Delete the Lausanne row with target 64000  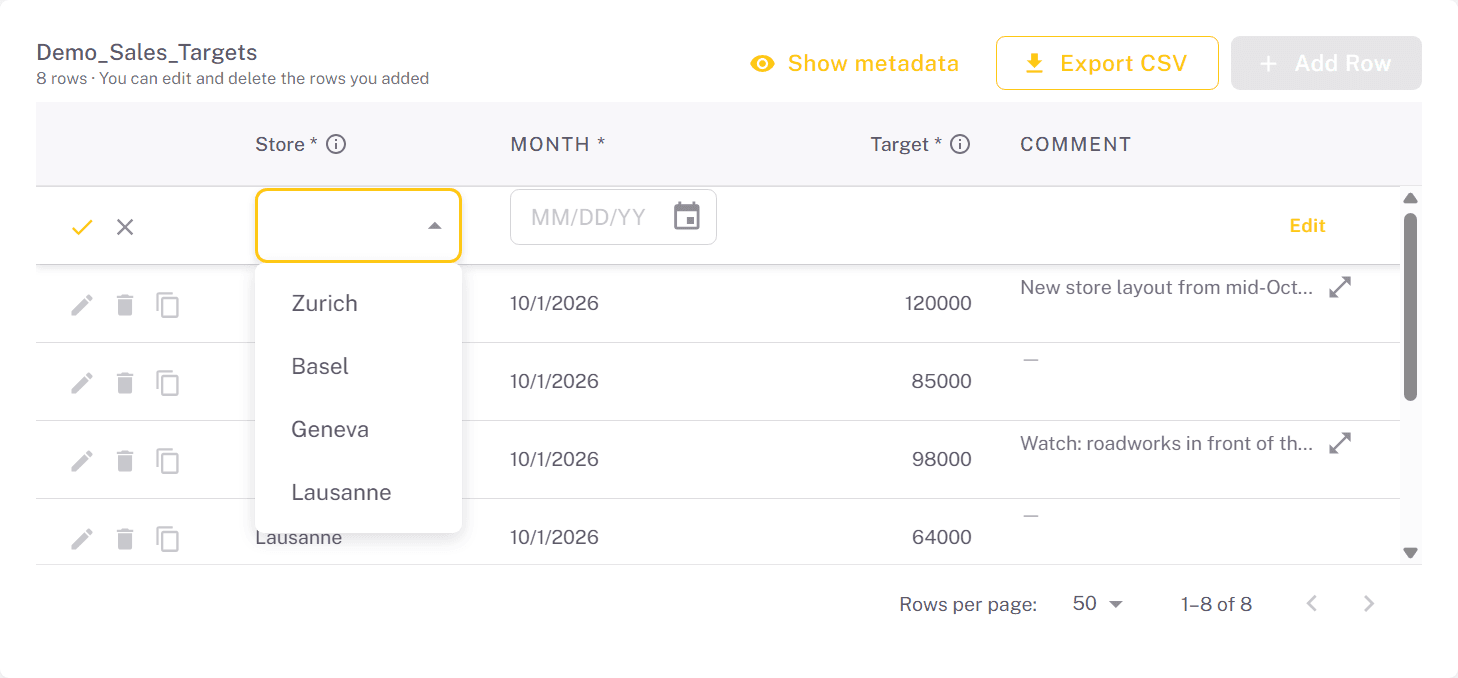pos(125,539)
